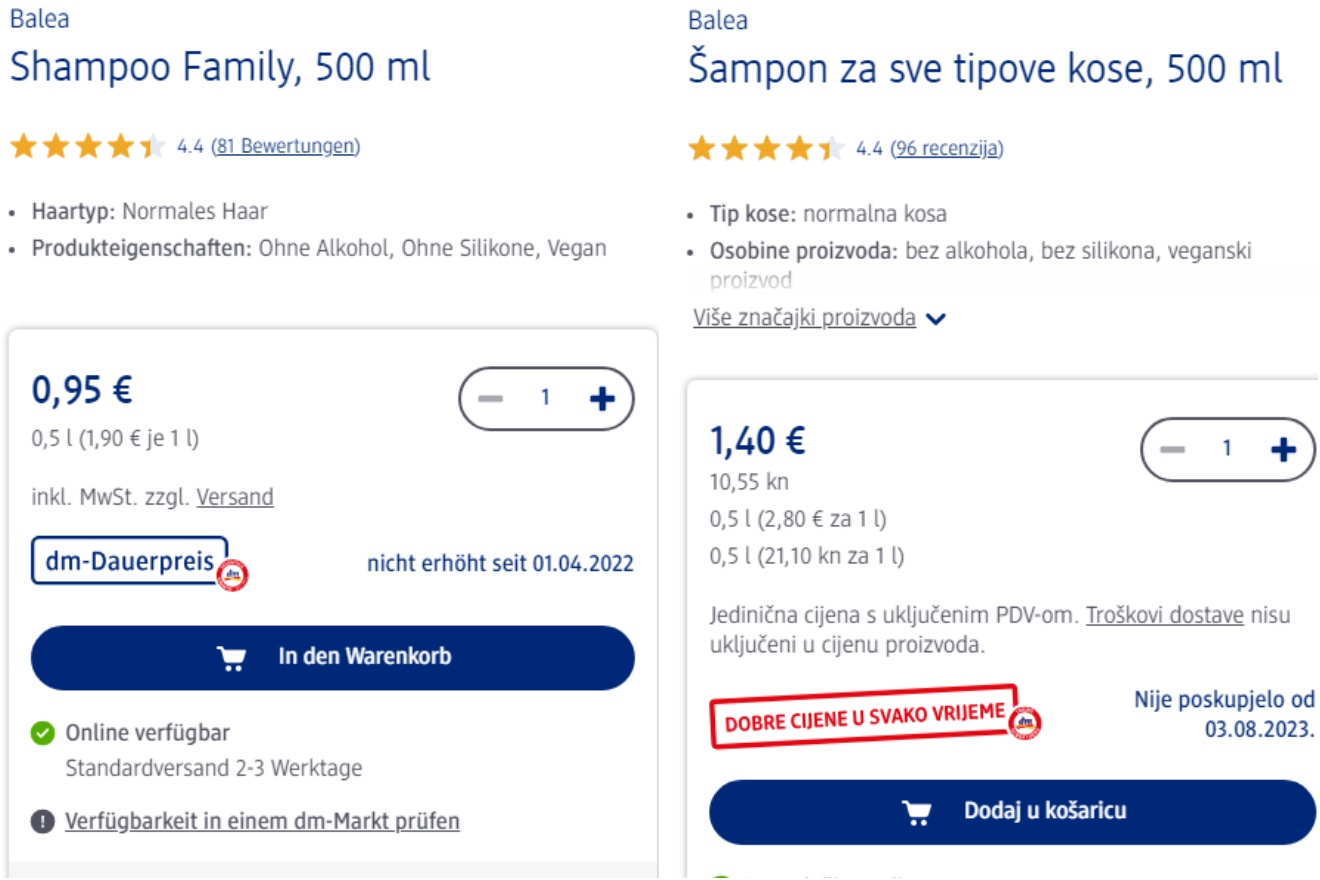
Task: Increase quantity of Shampoo Family with plus
Action: (x=602, y=399)
